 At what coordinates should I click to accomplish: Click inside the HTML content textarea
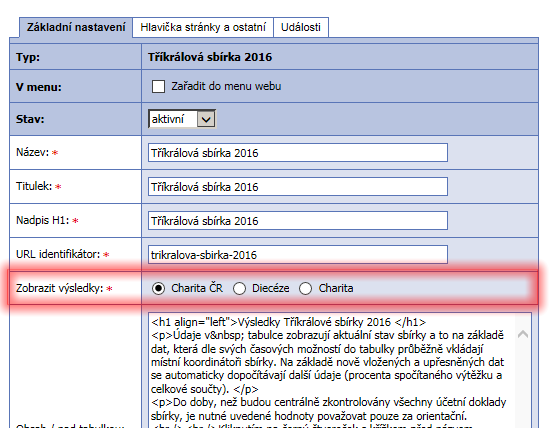pos(330,370)
